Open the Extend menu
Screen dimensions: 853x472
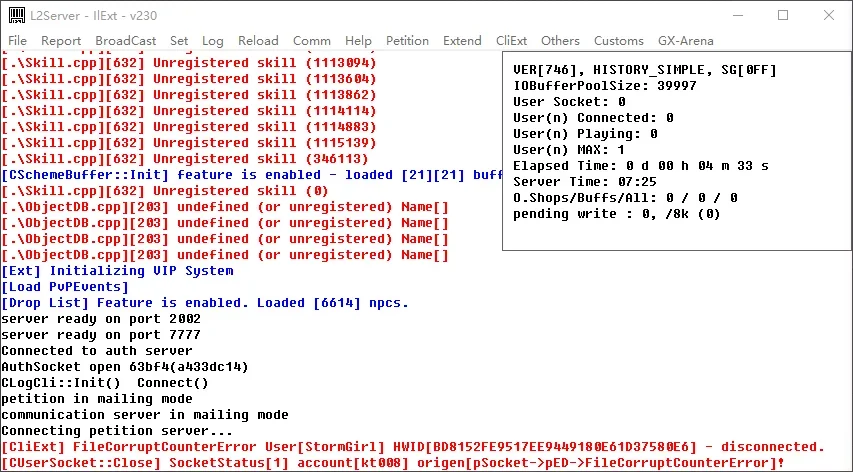pos(462,41)
